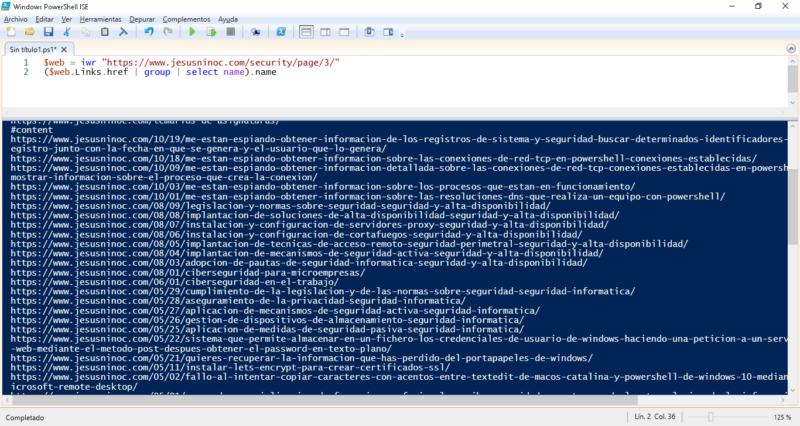This screenshot has height=426, width=800.
Task: Show script pane on the right layout
Action: point(326,32)
